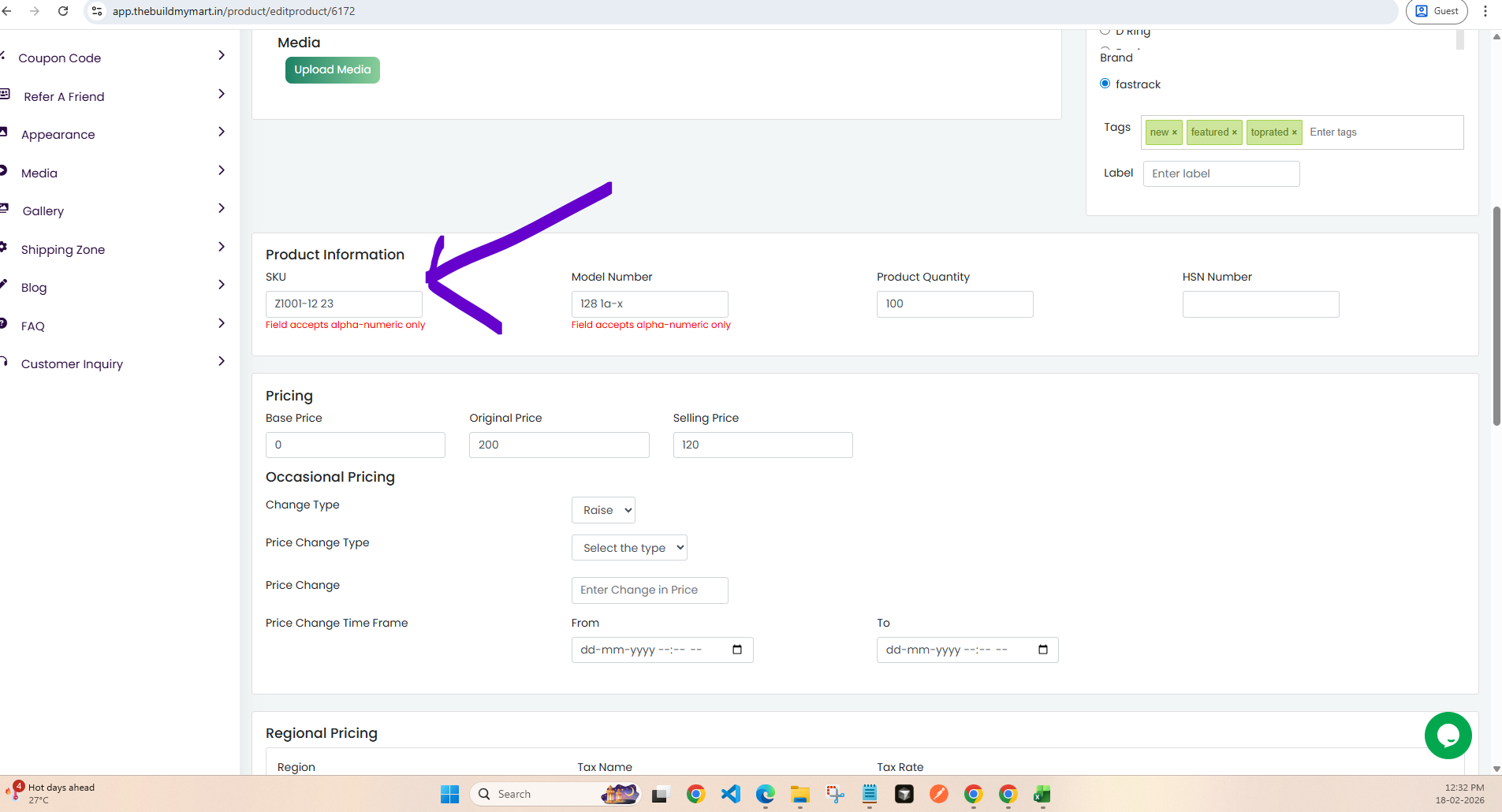Viewport: 1502px width, 812px height.
Task: Click the browser reload icon
Action: 63,11
